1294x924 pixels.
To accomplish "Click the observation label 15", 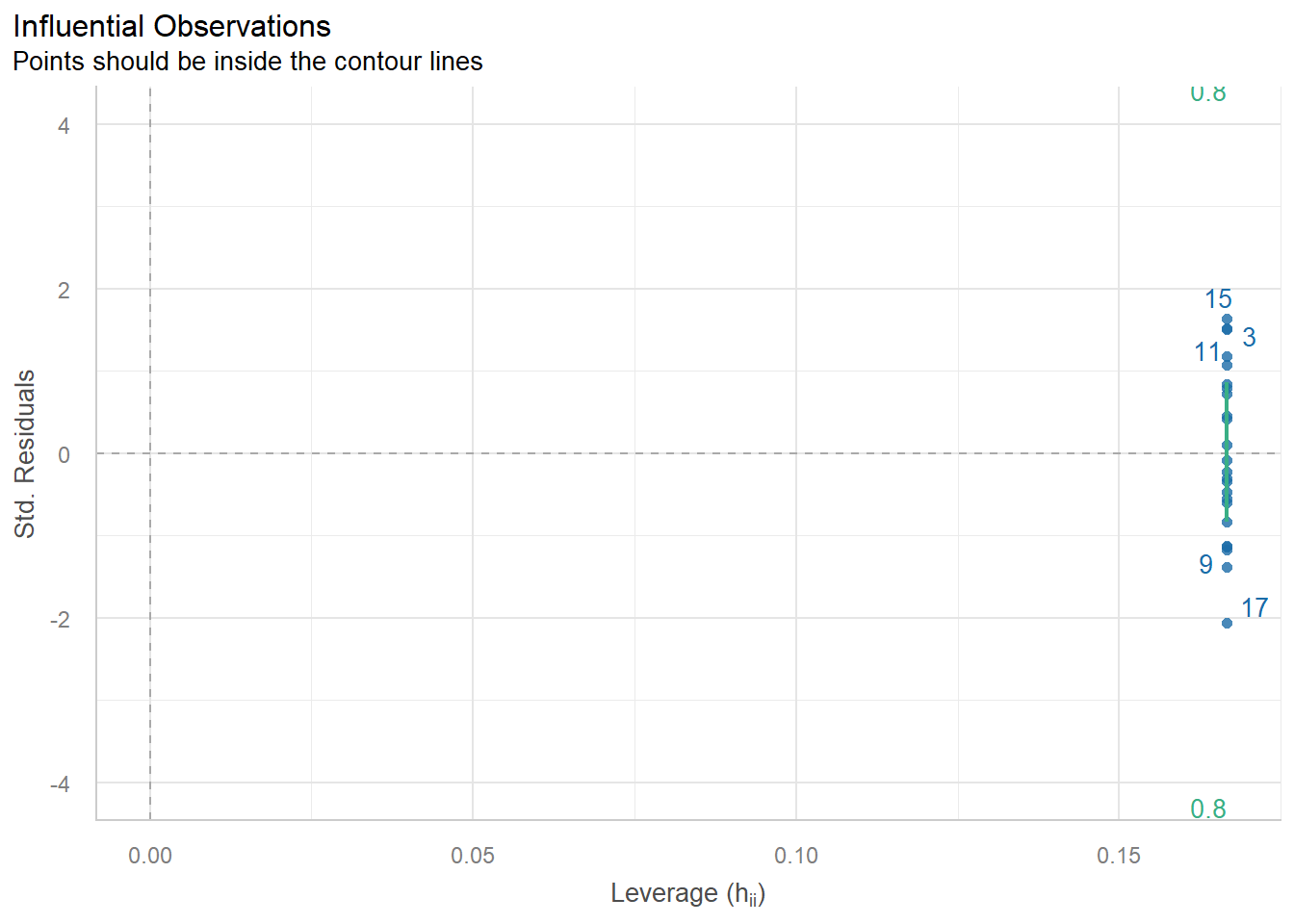I will 1218,299.
